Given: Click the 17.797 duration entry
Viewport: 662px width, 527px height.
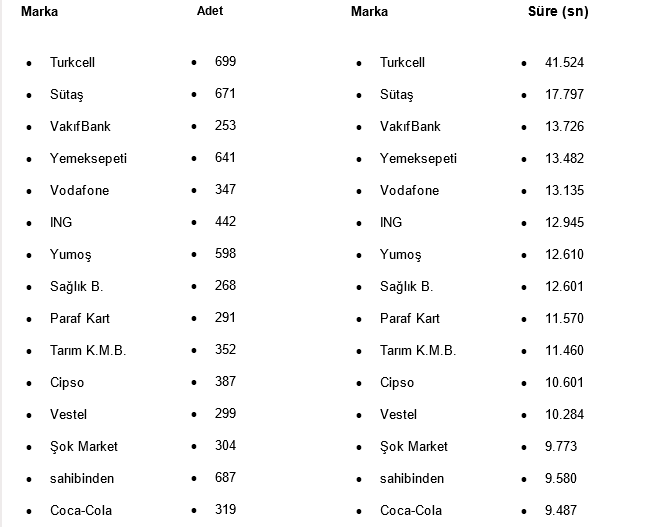Looking at the screenshot, I should pyautogui.click(x=564, y=95).
